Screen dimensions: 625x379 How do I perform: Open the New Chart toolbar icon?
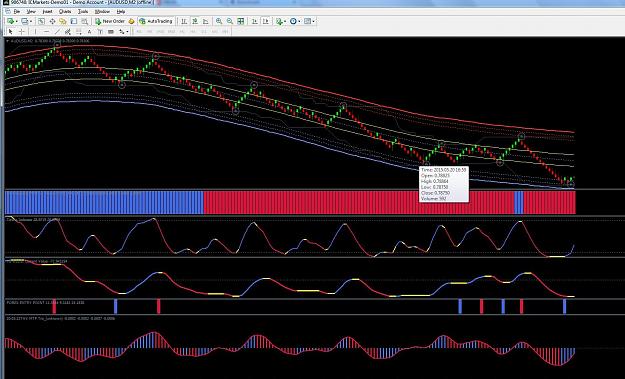10,21
